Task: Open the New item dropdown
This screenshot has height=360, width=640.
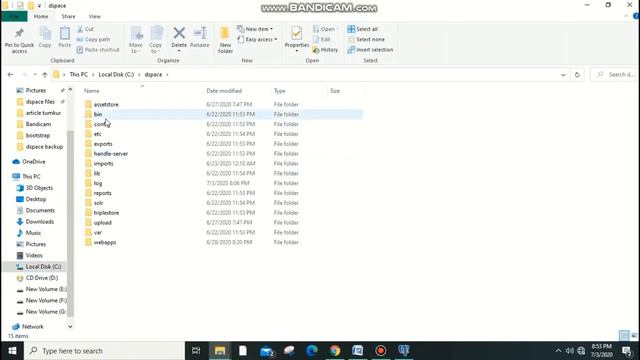Action: click(255, 29)
